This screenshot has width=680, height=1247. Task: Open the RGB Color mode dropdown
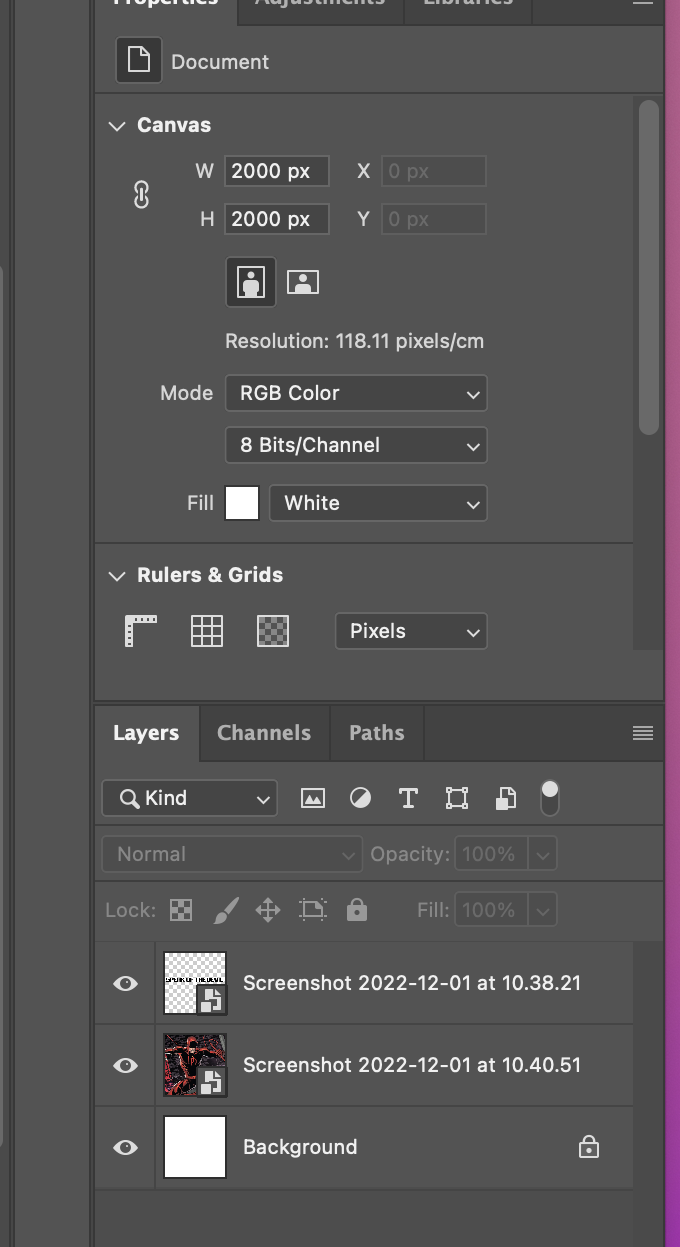(356, 393)
